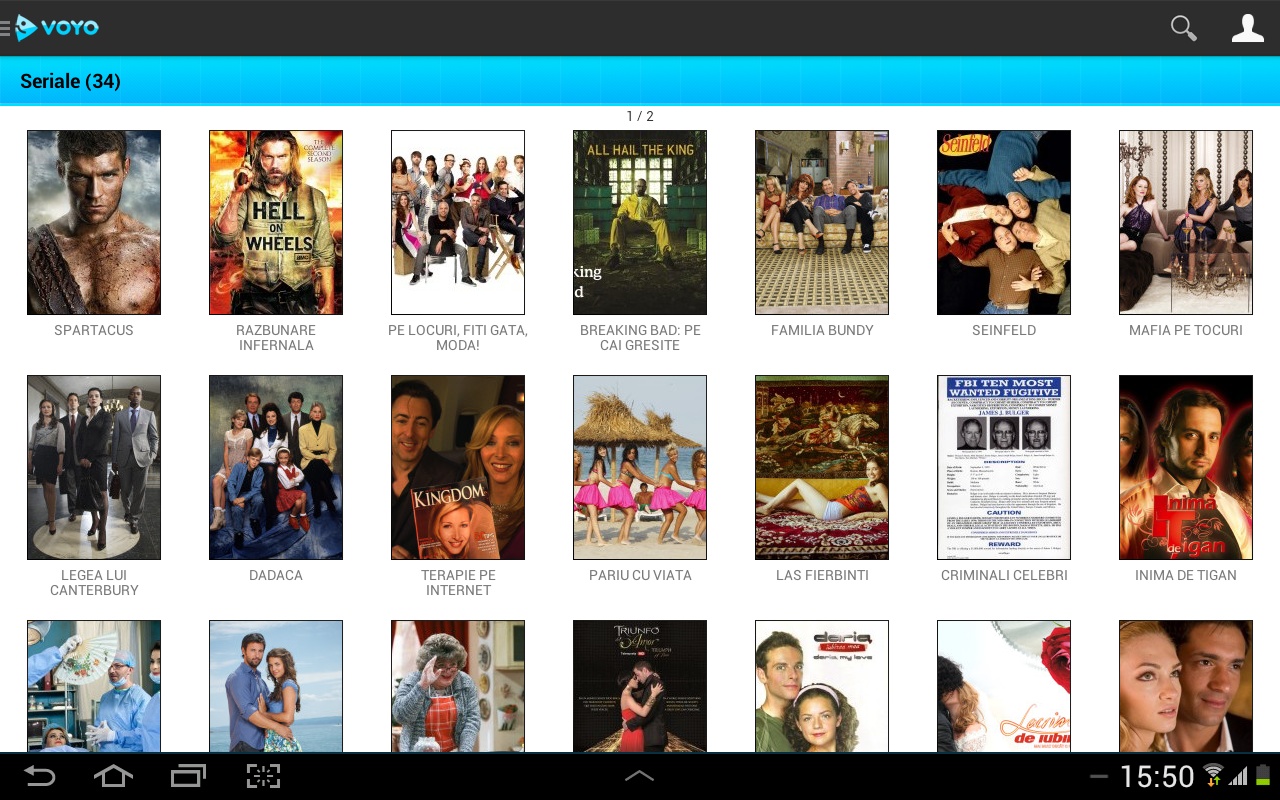Select the Hell on Wheels poster
The width and height of the screenshot is (1280, 800).
(276, 222)
